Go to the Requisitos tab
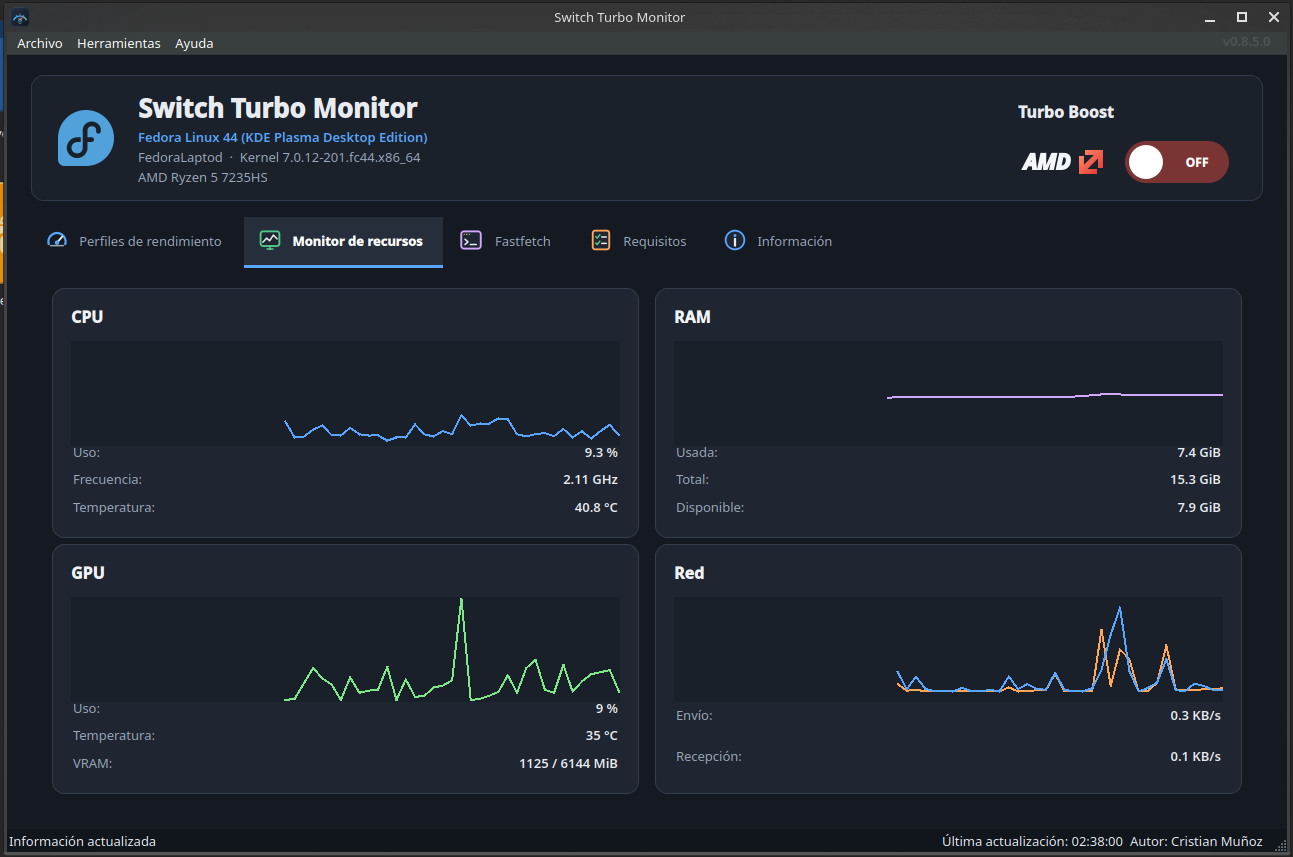Viewport: 1293px width, 857px height. click(639, 241)
